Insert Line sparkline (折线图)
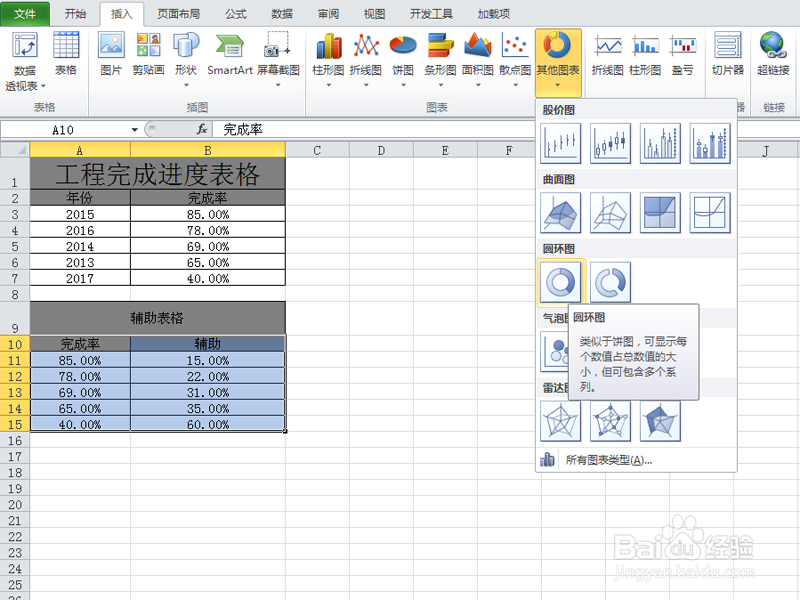 [x=607, y=54]
